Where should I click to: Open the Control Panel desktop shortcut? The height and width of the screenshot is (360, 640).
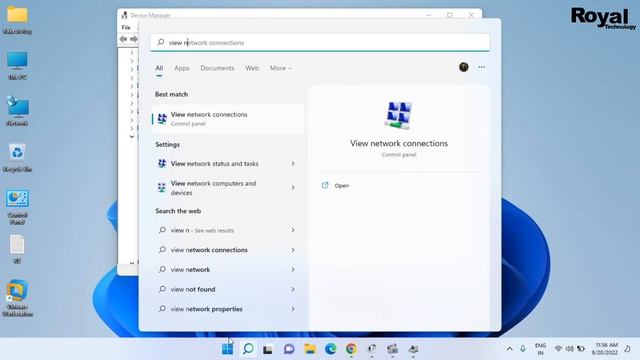[x=17, y=207]
